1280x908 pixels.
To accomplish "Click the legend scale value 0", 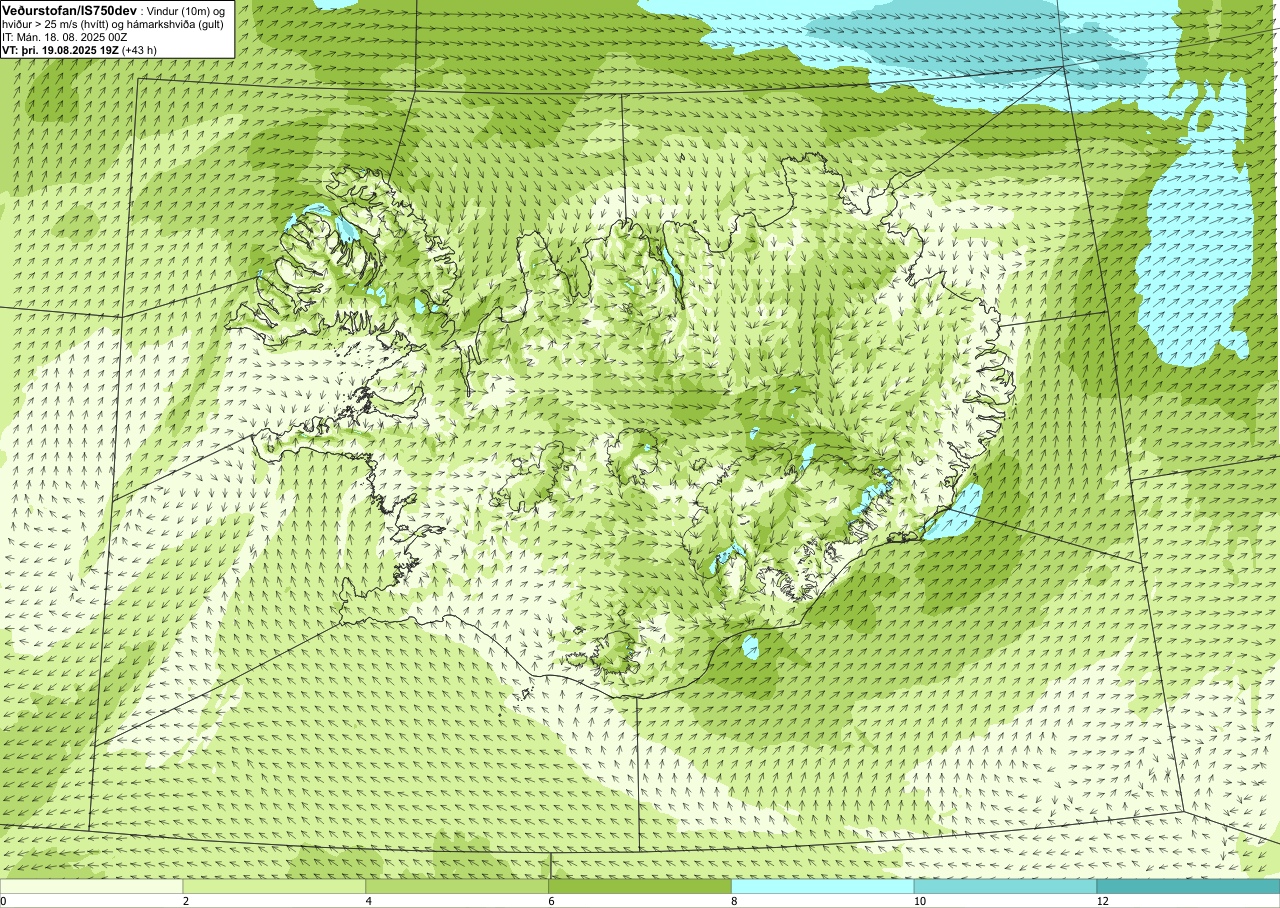I will click(x=4, y=901).
